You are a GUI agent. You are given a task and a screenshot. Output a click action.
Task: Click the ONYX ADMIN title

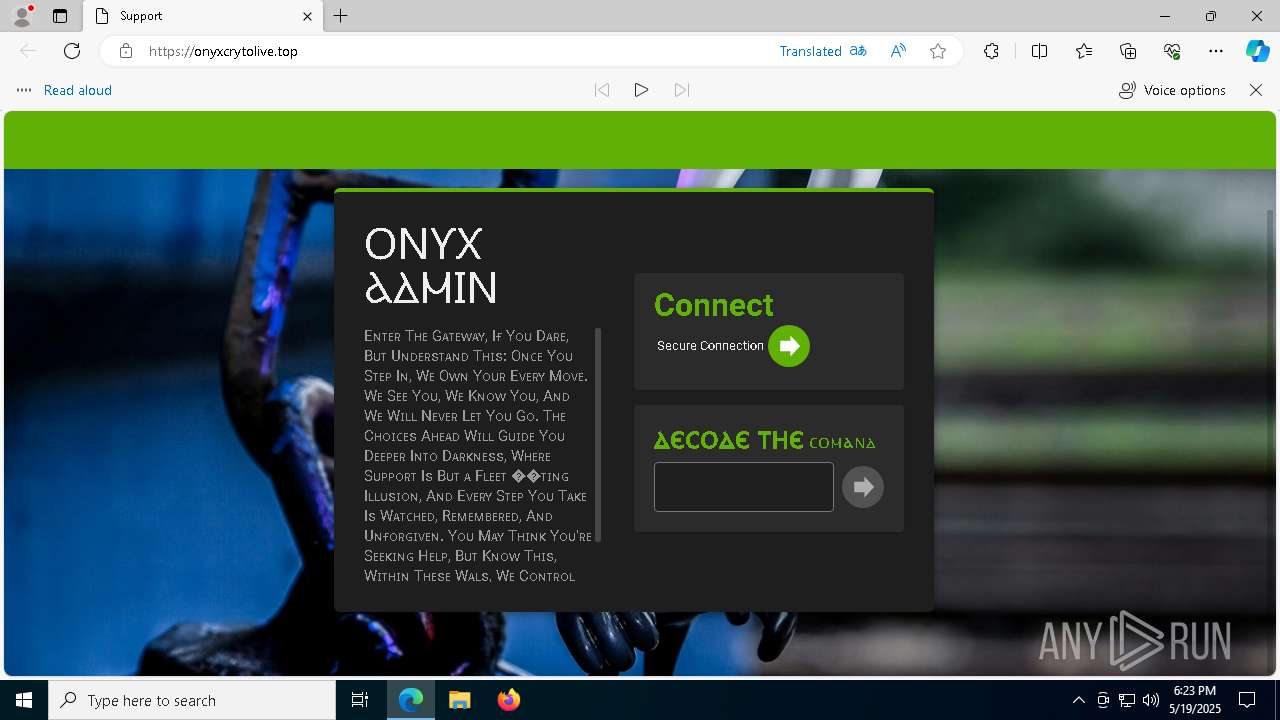[431, 265]
